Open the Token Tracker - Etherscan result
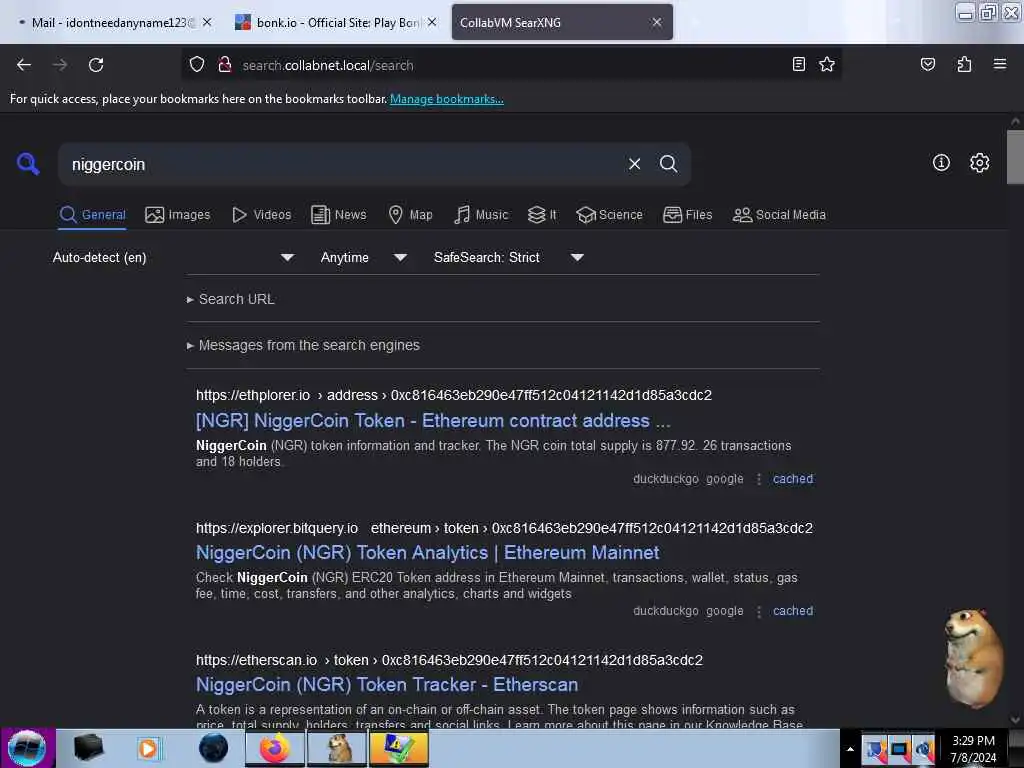 pos(387,684)
